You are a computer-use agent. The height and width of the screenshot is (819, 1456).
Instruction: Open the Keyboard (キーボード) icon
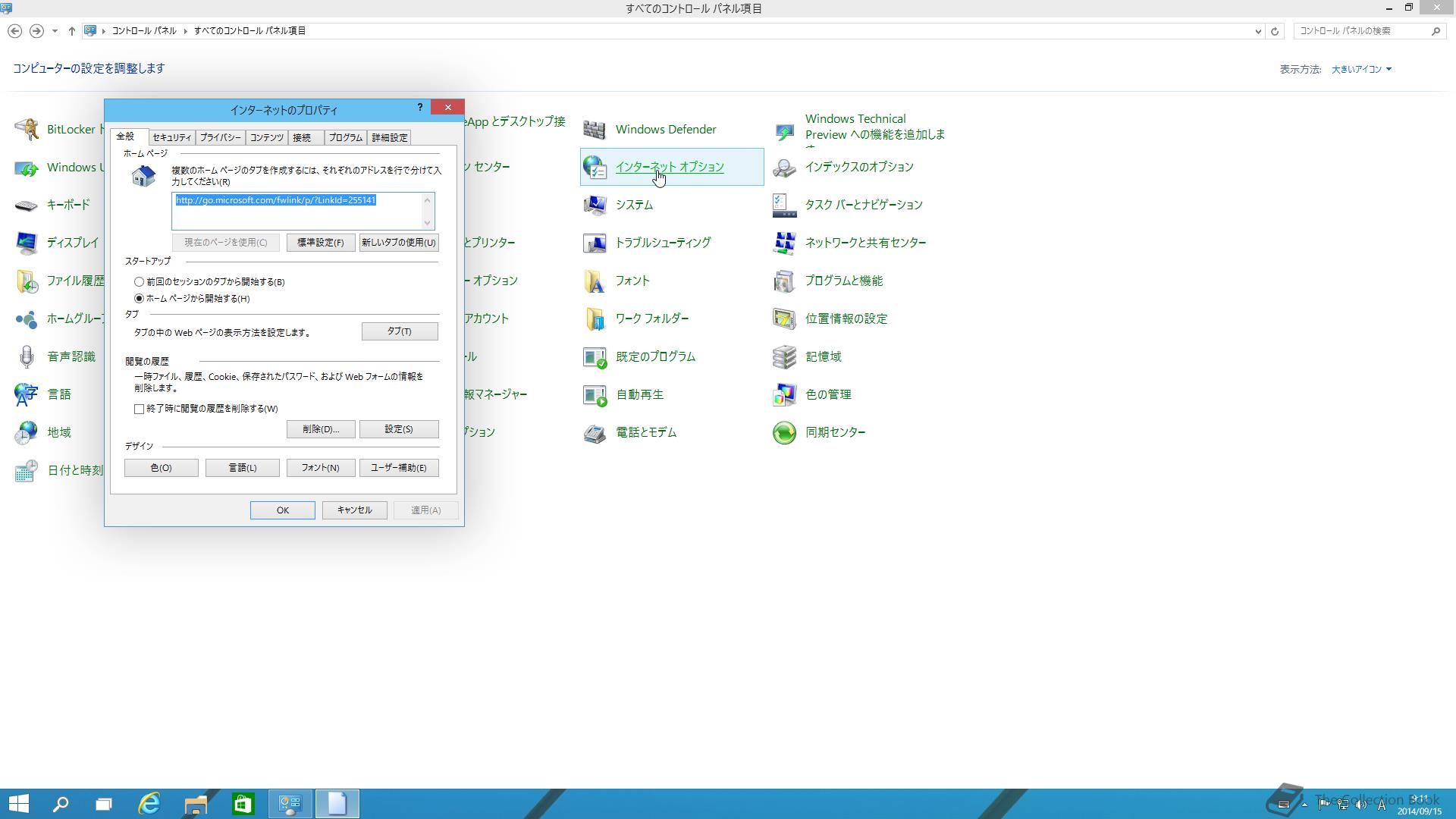click(x=27, y=205)
